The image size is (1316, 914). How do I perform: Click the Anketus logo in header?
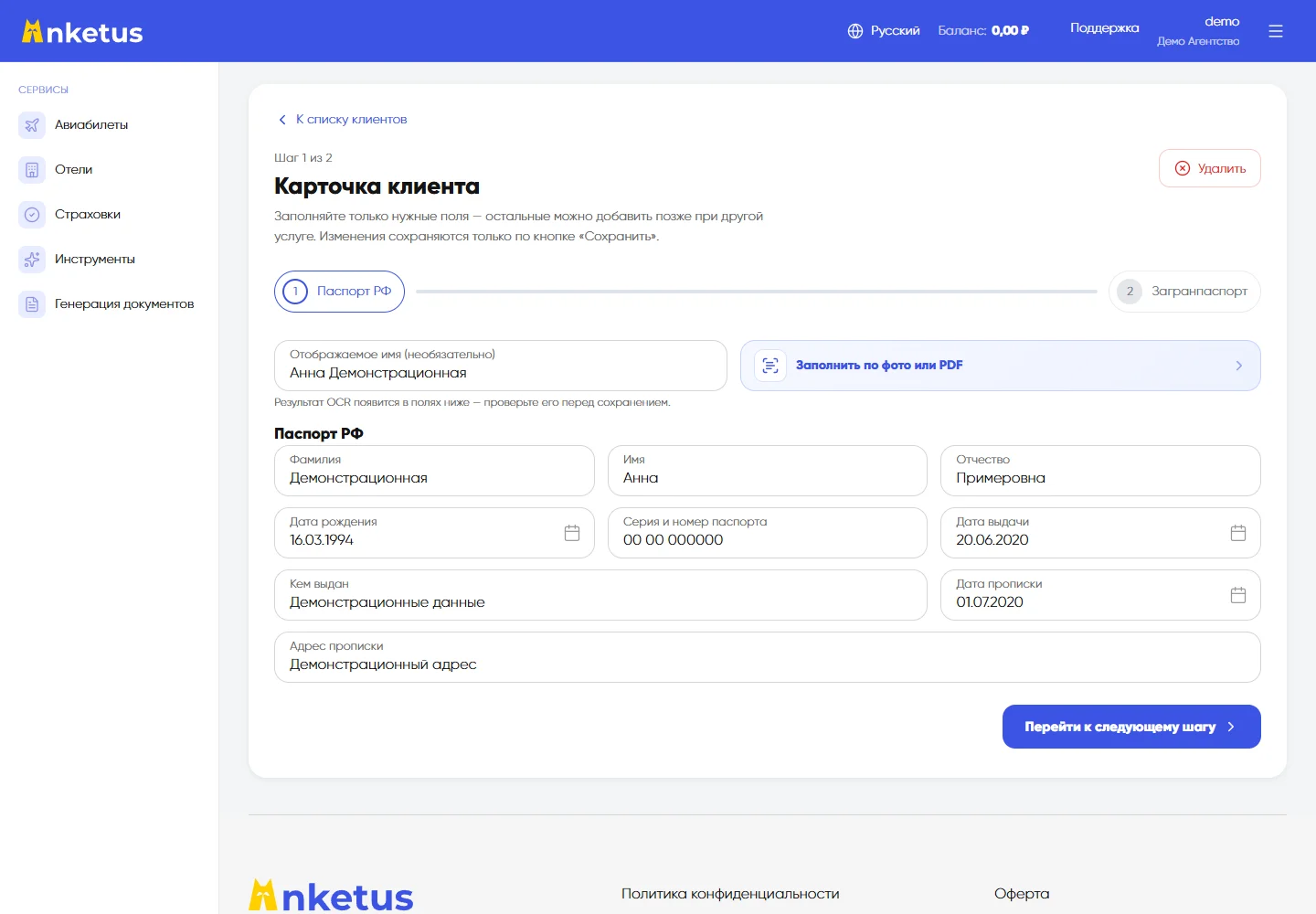point(82,32)
